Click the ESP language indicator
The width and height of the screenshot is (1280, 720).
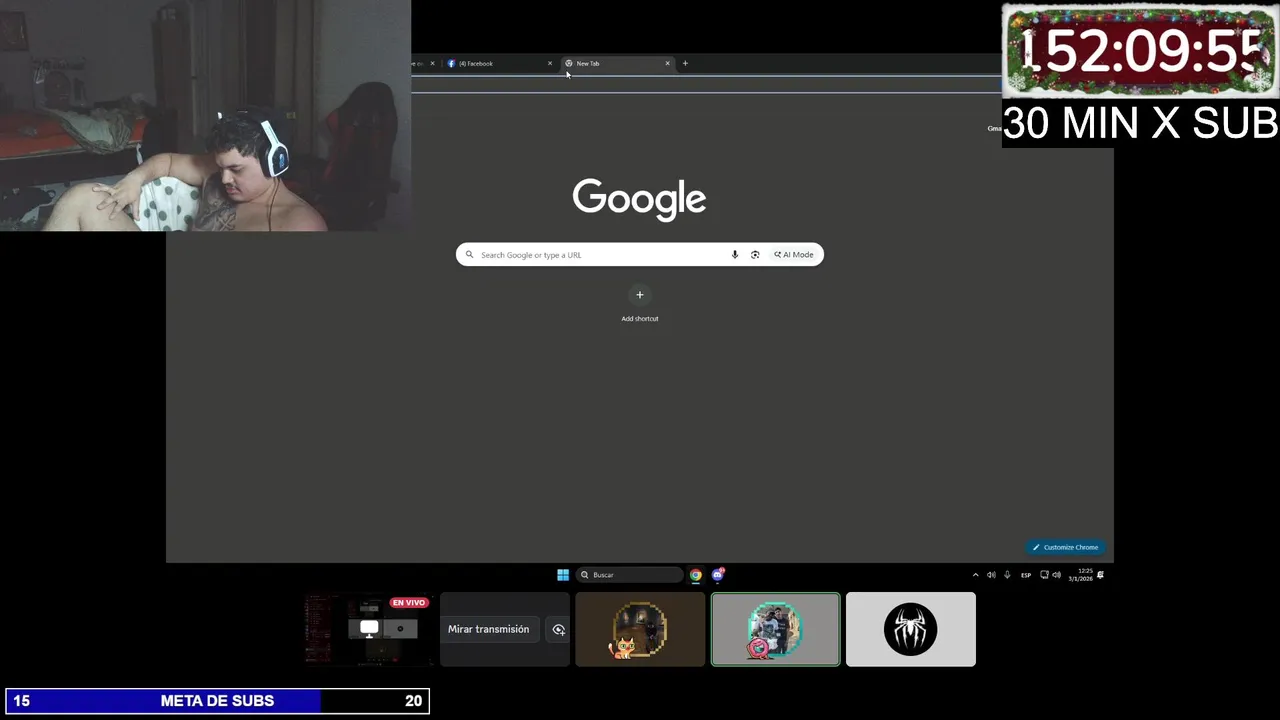point(1026,575)
